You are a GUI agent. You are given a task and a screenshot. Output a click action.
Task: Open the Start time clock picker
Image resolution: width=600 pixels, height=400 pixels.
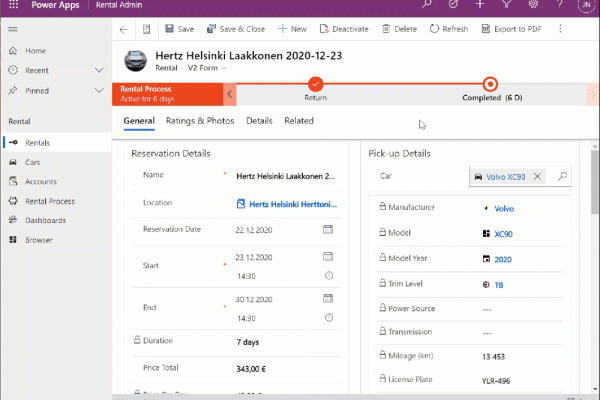coord(329,276)
